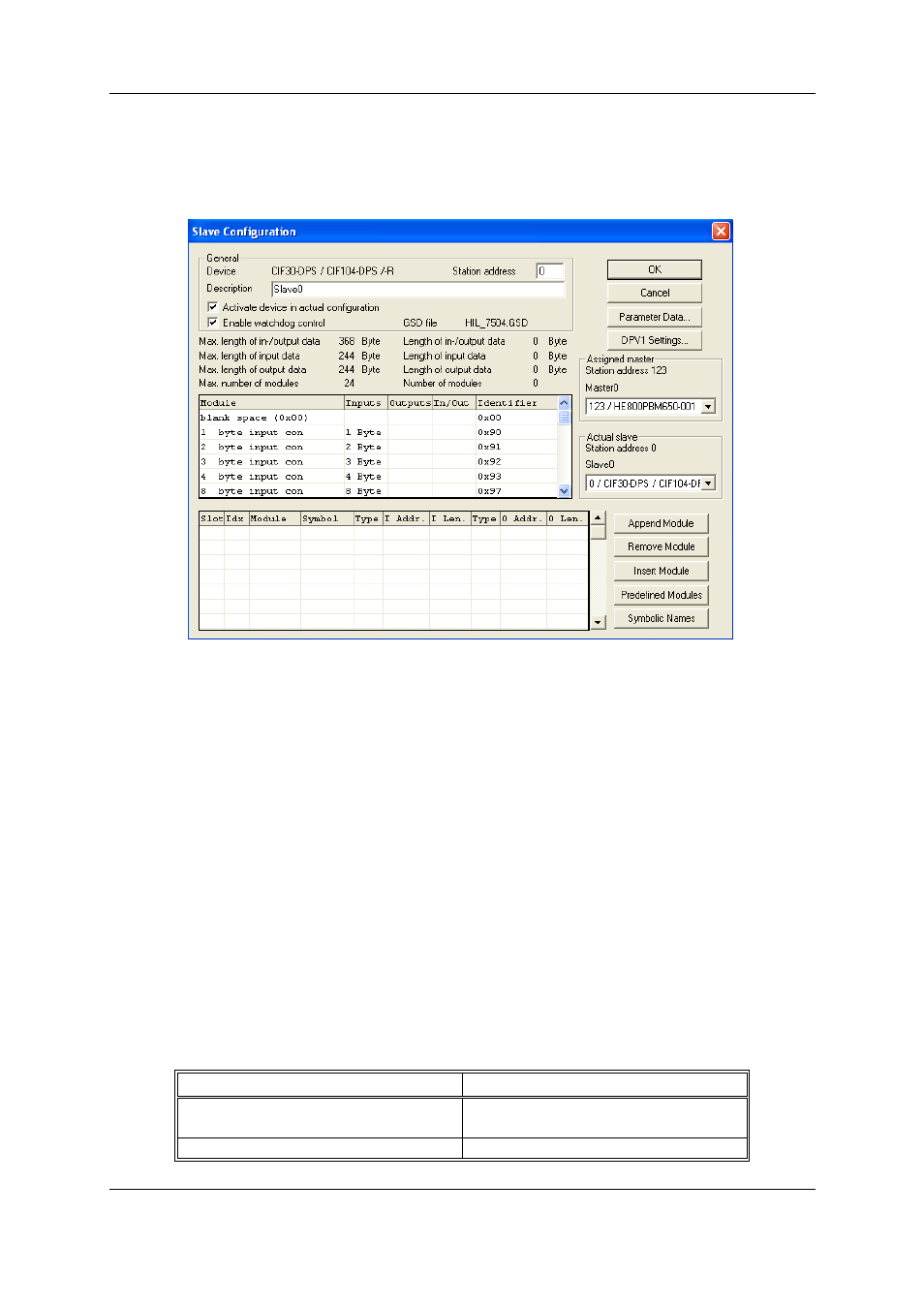Select the '4 byte input con' module row
This screenshot has width=924, height=1308.
pos(378,477)
